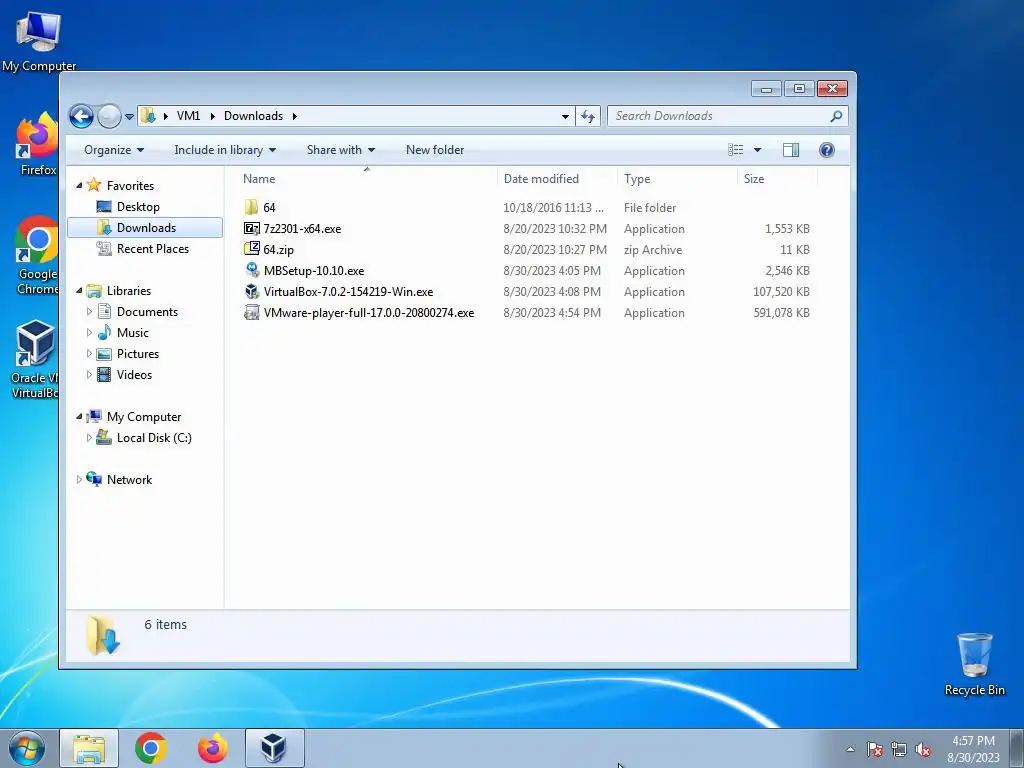Open the Include in library menu
Viewport: 1024px width, 768px height.
(225, 150)
